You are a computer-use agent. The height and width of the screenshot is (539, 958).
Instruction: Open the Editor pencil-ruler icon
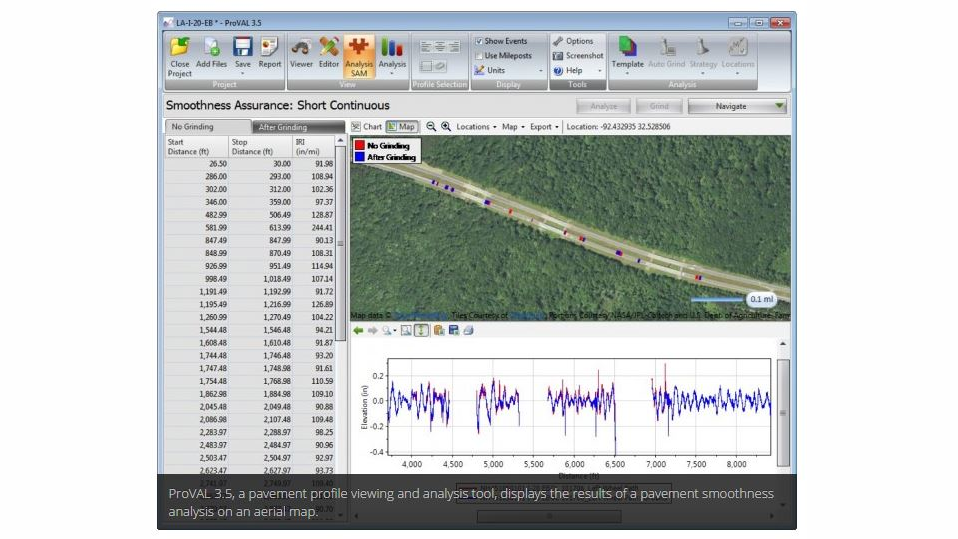(x=329, y=47)
